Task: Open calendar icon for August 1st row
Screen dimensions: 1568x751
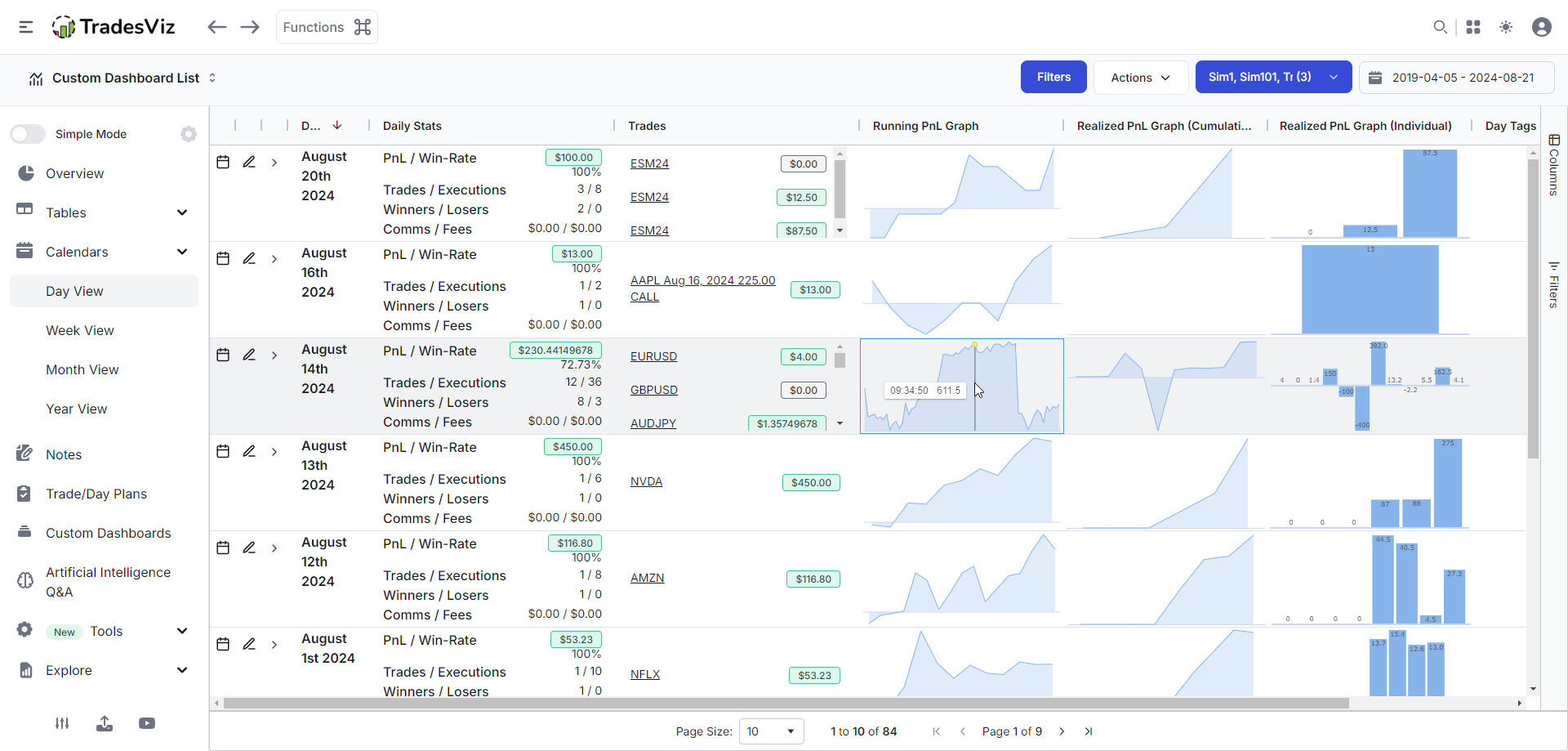Action: [223, 644]
